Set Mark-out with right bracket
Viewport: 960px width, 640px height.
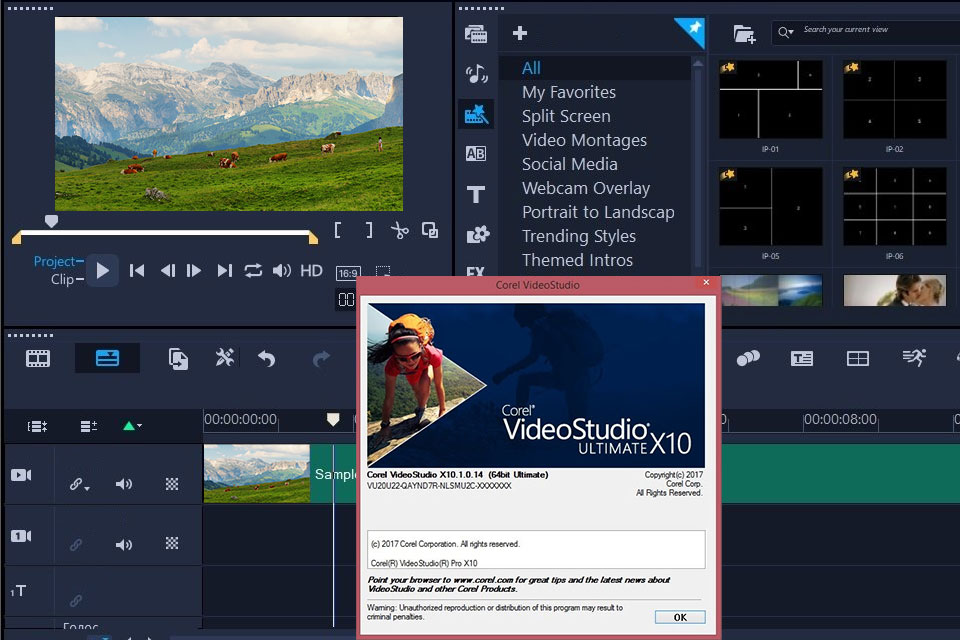coord(369,230)
